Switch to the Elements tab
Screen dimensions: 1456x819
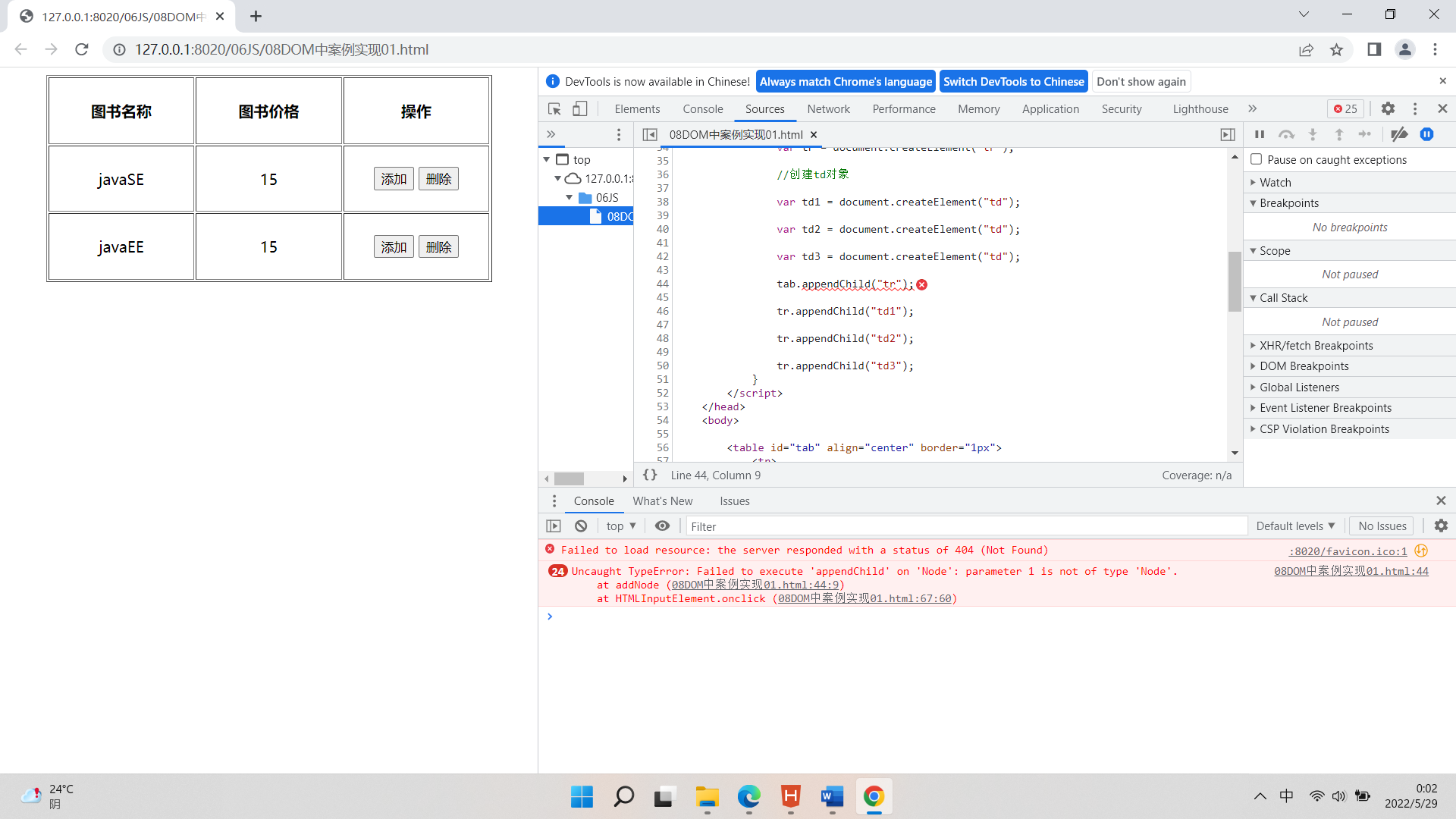(x=637, y=108)
